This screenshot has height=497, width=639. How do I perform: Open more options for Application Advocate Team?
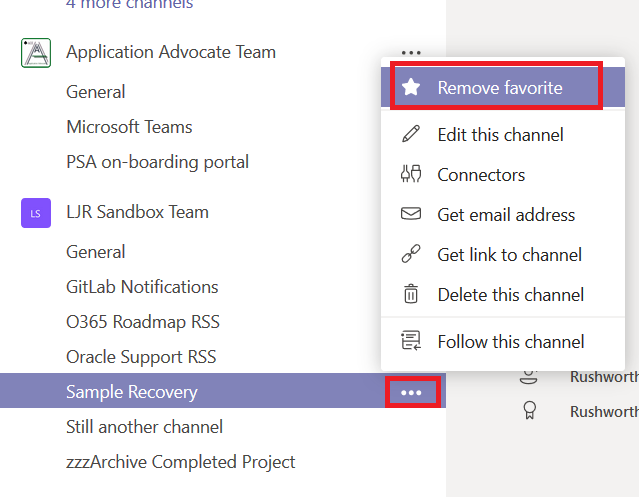coord(410,52)
